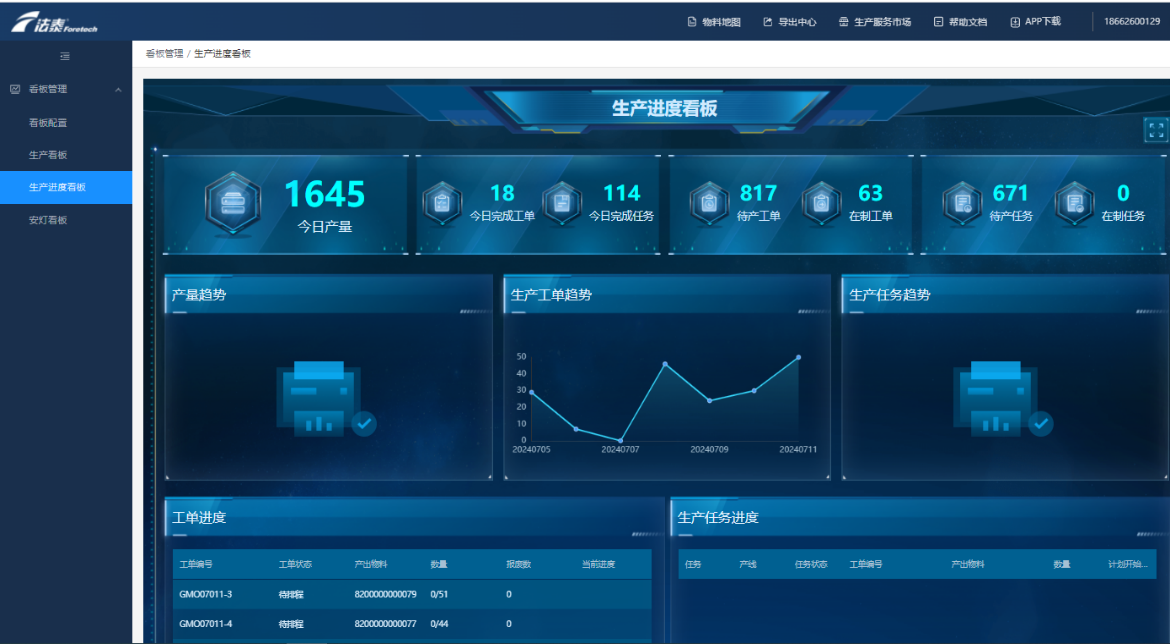Click the 待产任务 hexagon icon

click(962, 202)
